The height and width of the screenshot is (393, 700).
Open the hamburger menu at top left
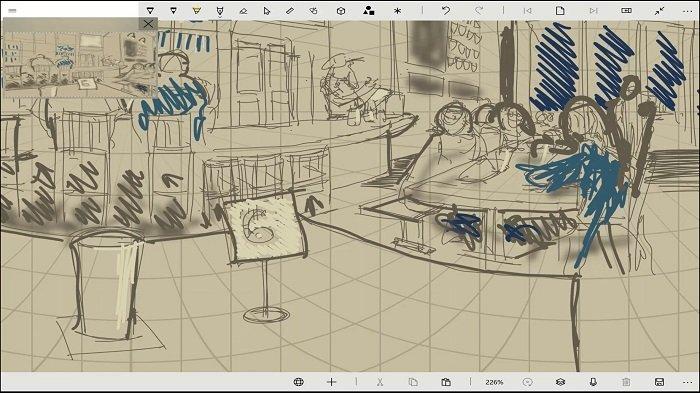point(12,11)
